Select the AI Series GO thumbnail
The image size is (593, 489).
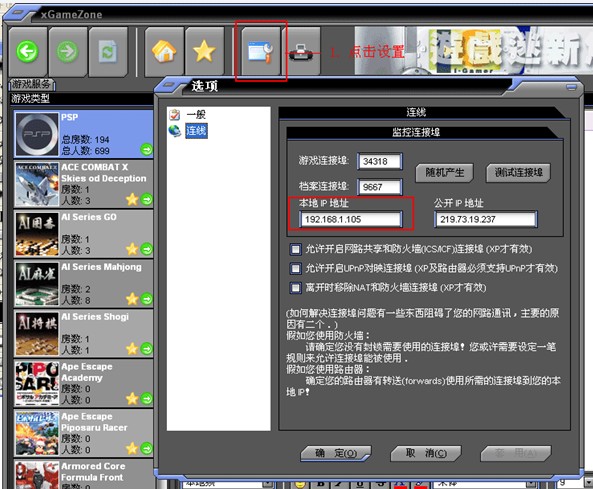pyautogui.click(x=37, y=234)
